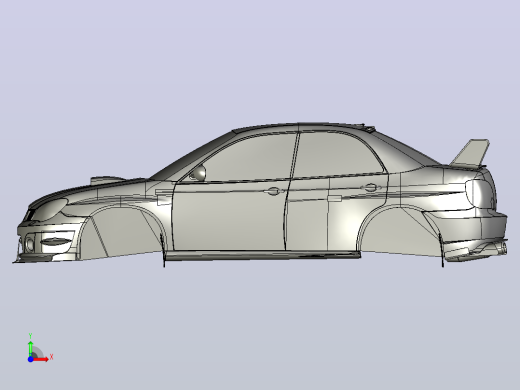This screenshot has height=390, width=520.
Task: Select the side skirt under the doors
Action: click(263, 255)
